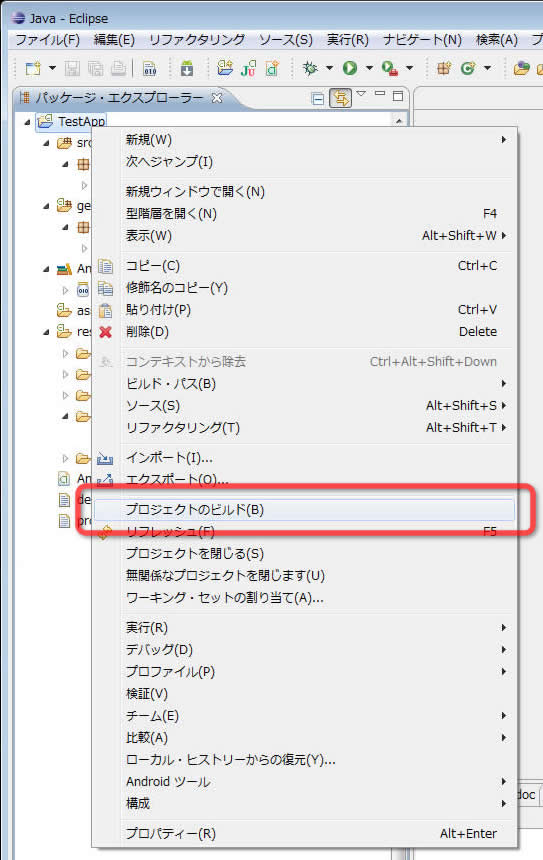Open the ファイル(F) menu in menu bar

(x=47, y=40)
